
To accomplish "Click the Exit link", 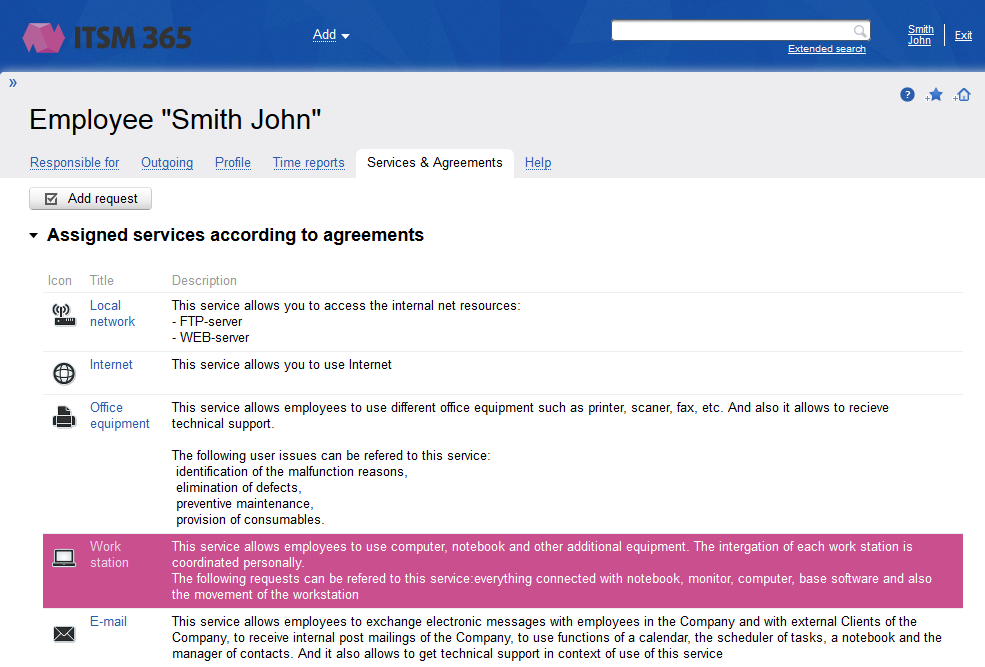I will click(963, 35).
